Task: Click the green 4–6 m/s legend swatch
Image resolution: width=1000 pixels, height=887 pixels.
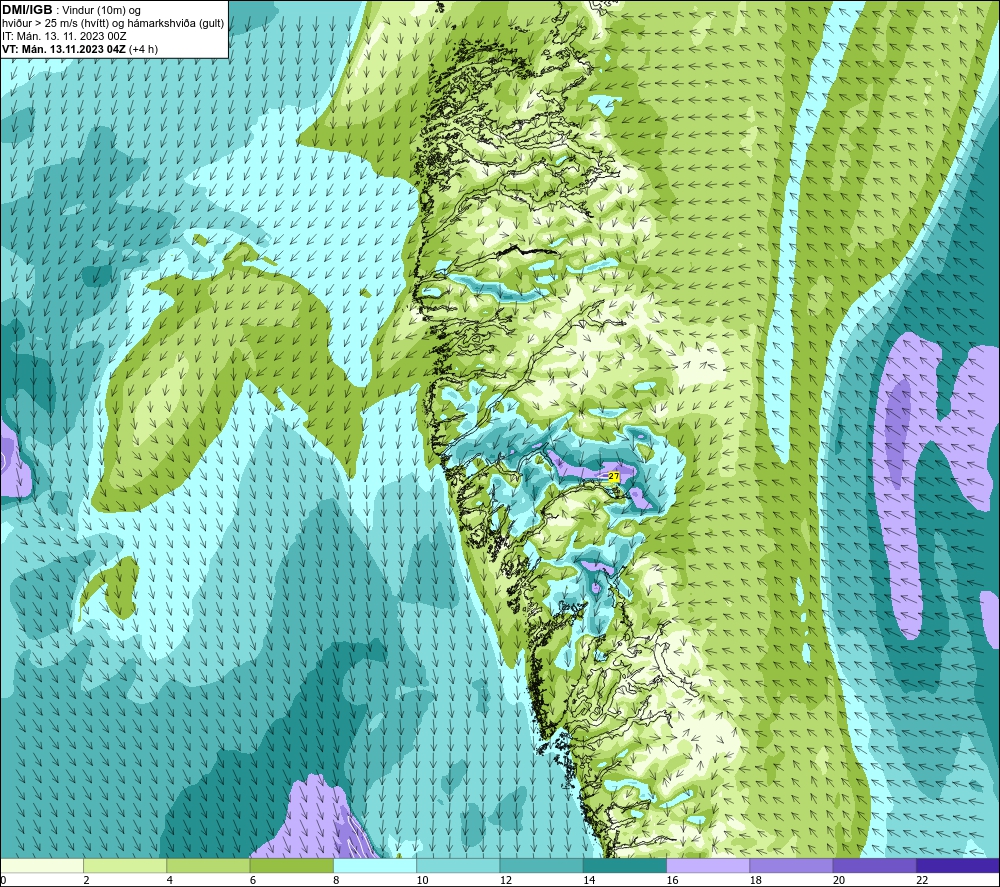Action: [x=208, y=865]
